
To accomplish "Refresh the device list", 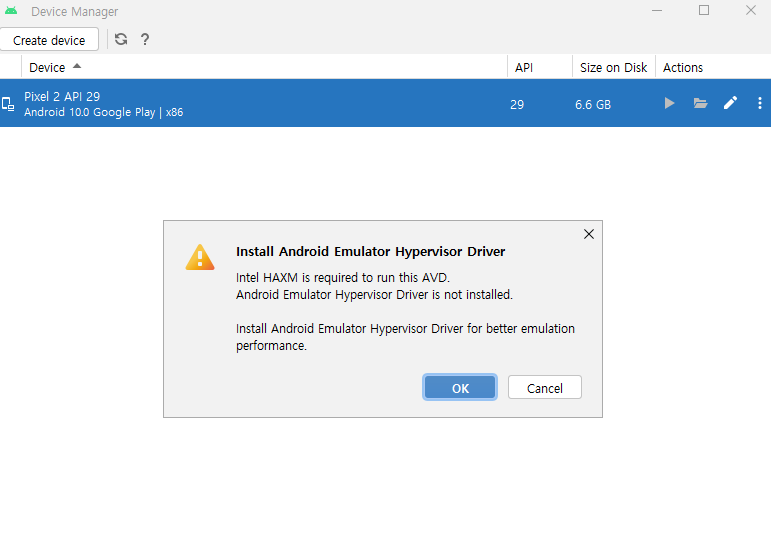I will (x=121, y=39).
